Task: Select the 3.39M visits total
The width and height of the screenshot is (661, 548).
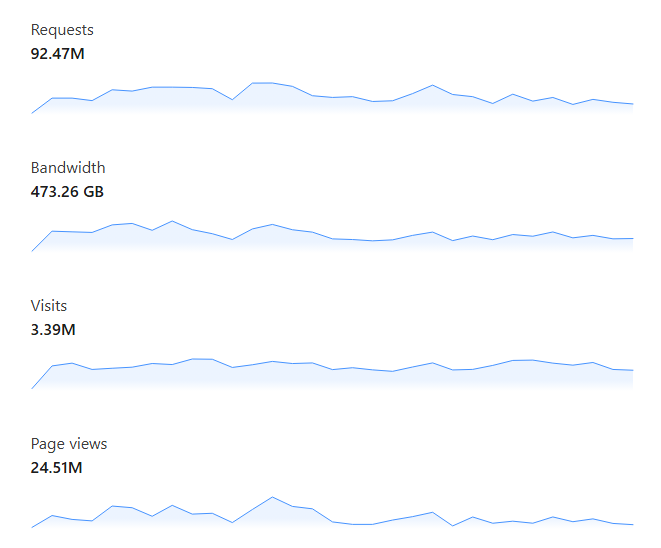Action: [54, 329]
